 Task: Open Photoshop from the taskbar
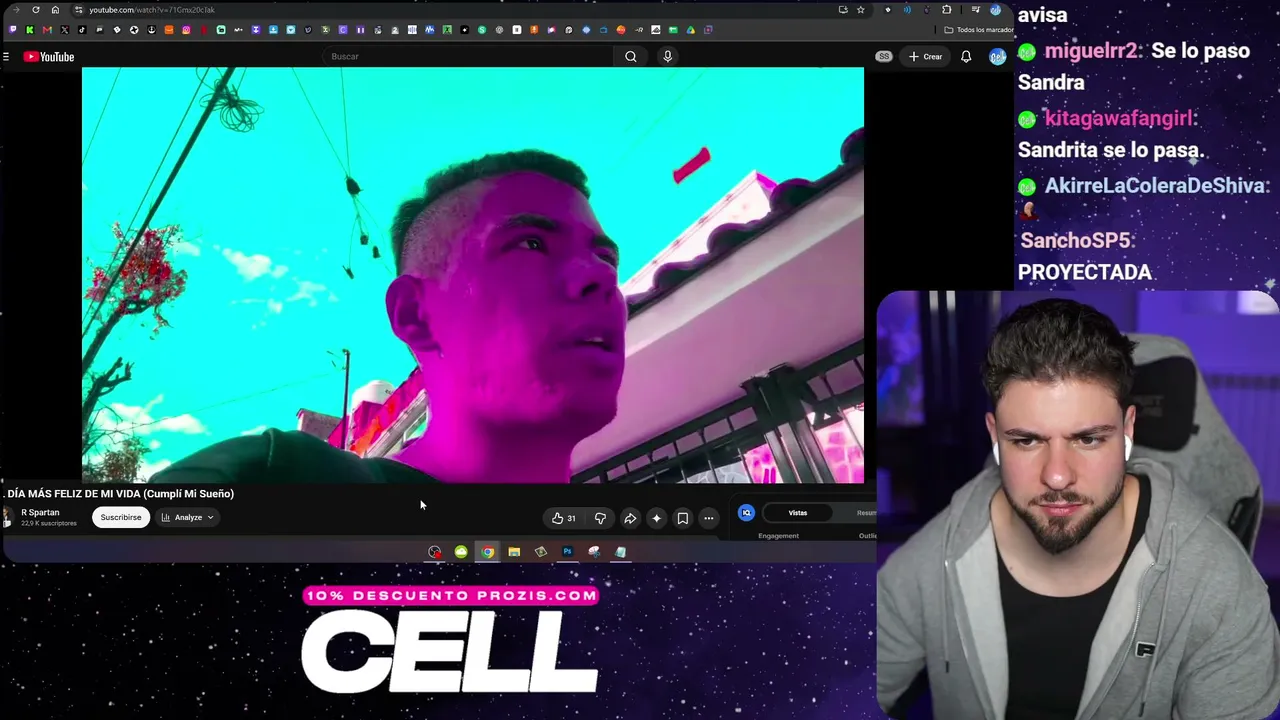point(567,552)
